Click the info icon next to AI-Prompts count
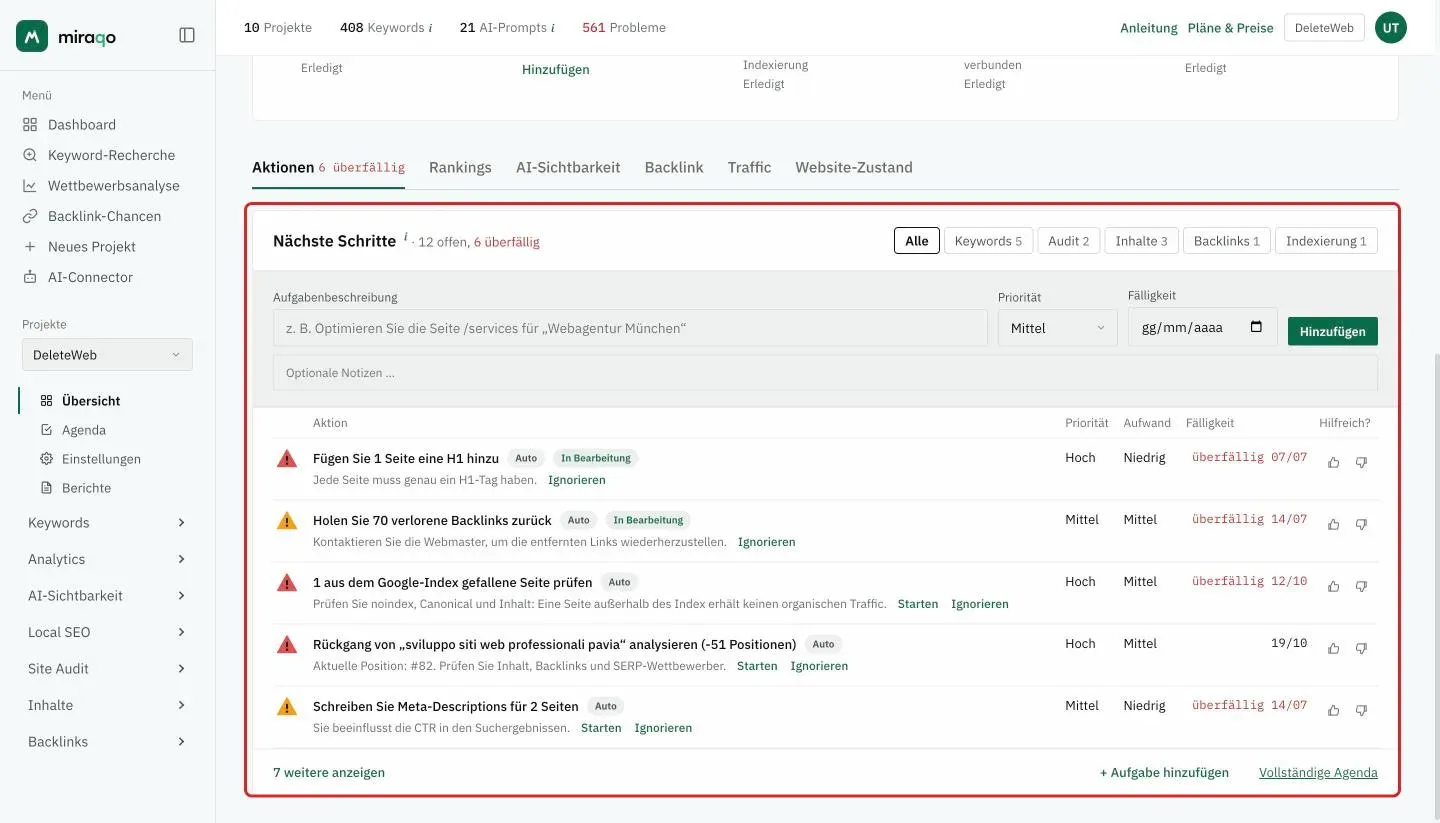The height and width of the screenshot is (823, 1440). (x=553, y=28)
